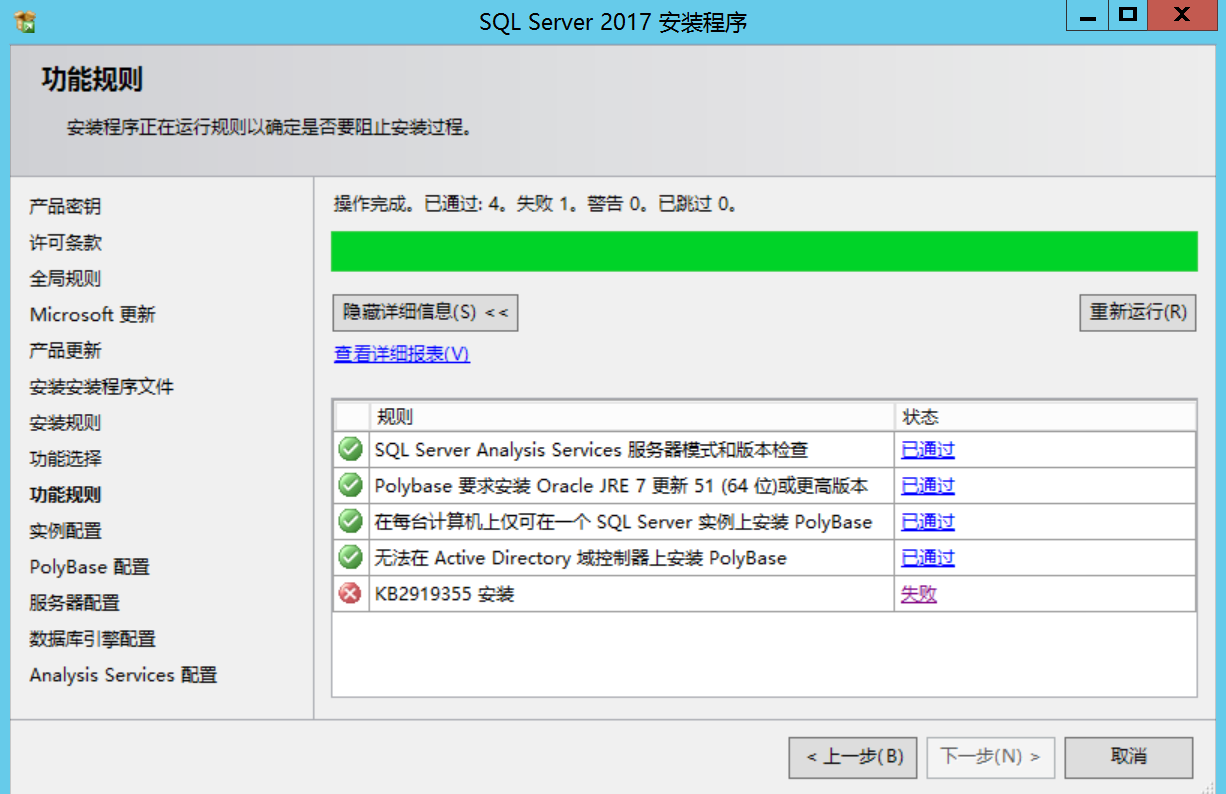The height and width of the screenshot is (794, 1226).
Task: Select Analysis Services 配置 step in sidebar
Action: click(x=124, y=675)
